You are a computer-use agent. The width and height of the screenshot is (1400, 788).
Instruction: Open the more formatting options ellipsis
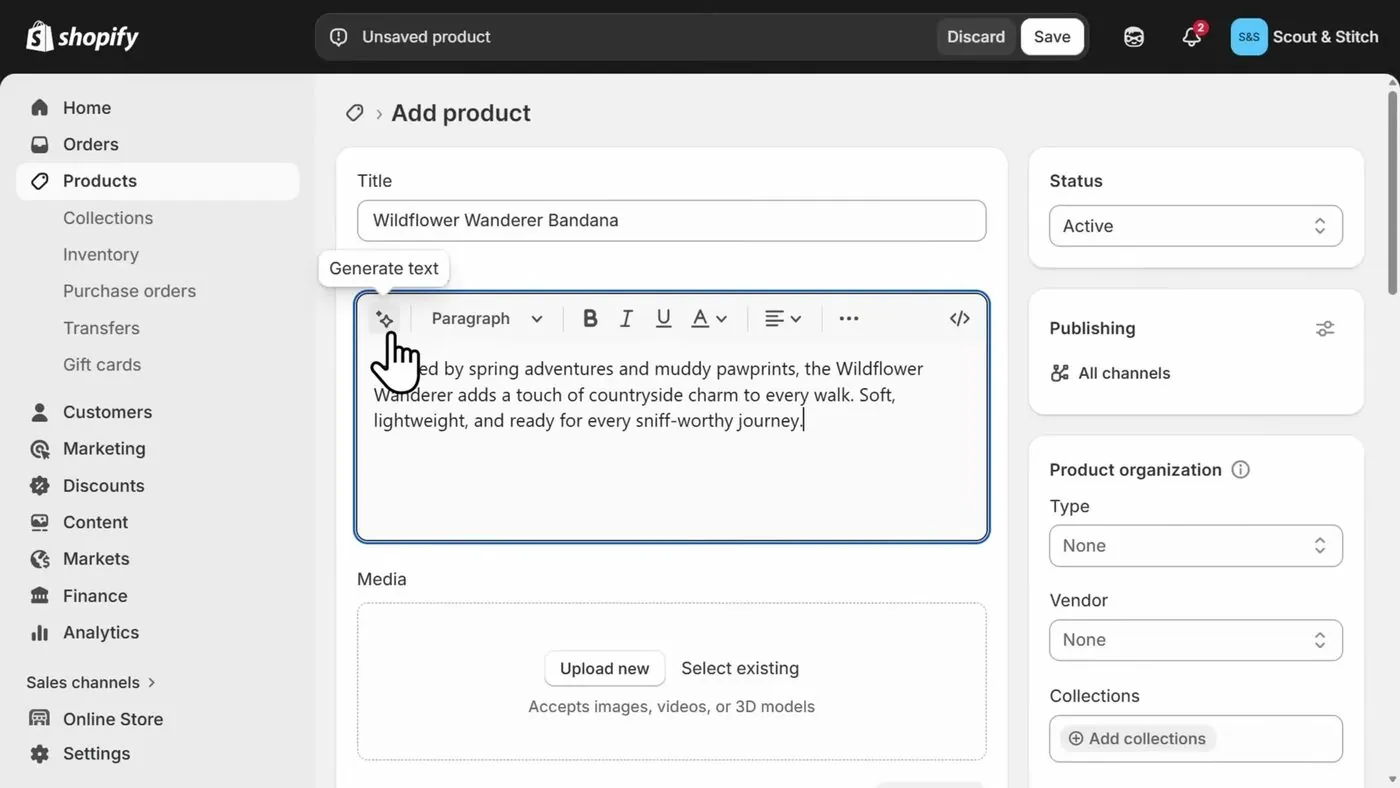tap(849, 318)
